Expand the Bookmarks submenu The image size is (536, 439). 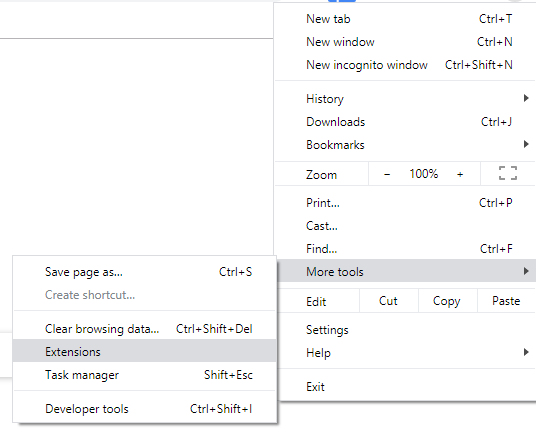click(405, 145)
